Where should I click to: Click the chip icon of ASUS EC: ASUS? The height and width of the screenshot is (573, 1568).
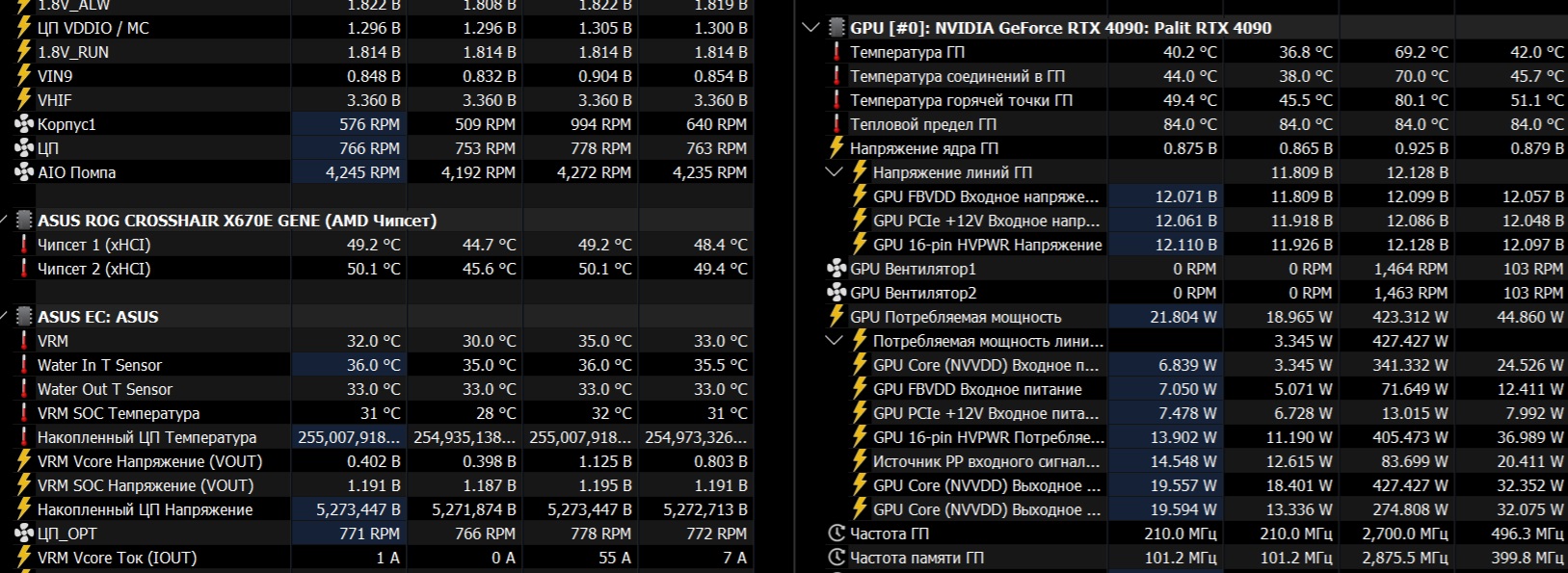(x=24, y=317)
